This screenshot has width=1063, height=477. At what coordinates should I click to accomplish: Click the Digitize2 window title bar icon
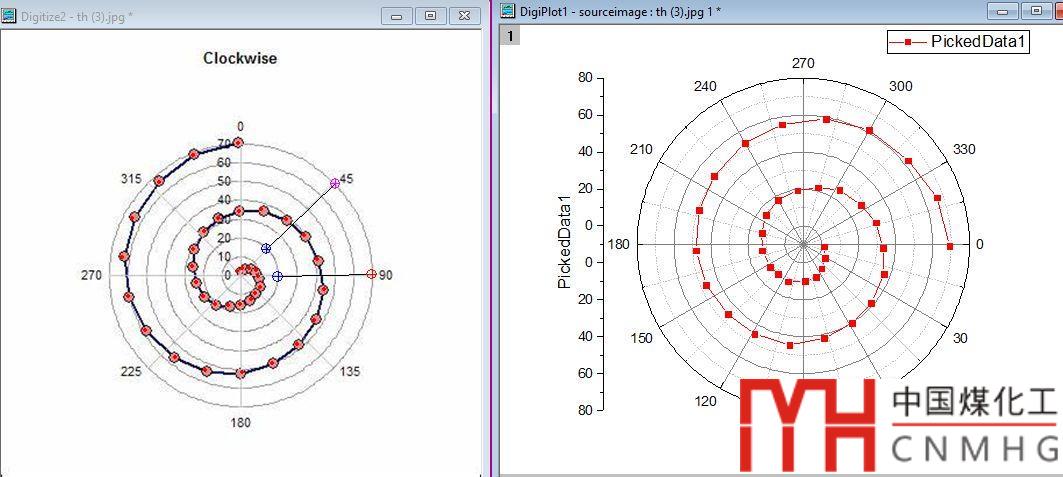(x=9, y=15)
